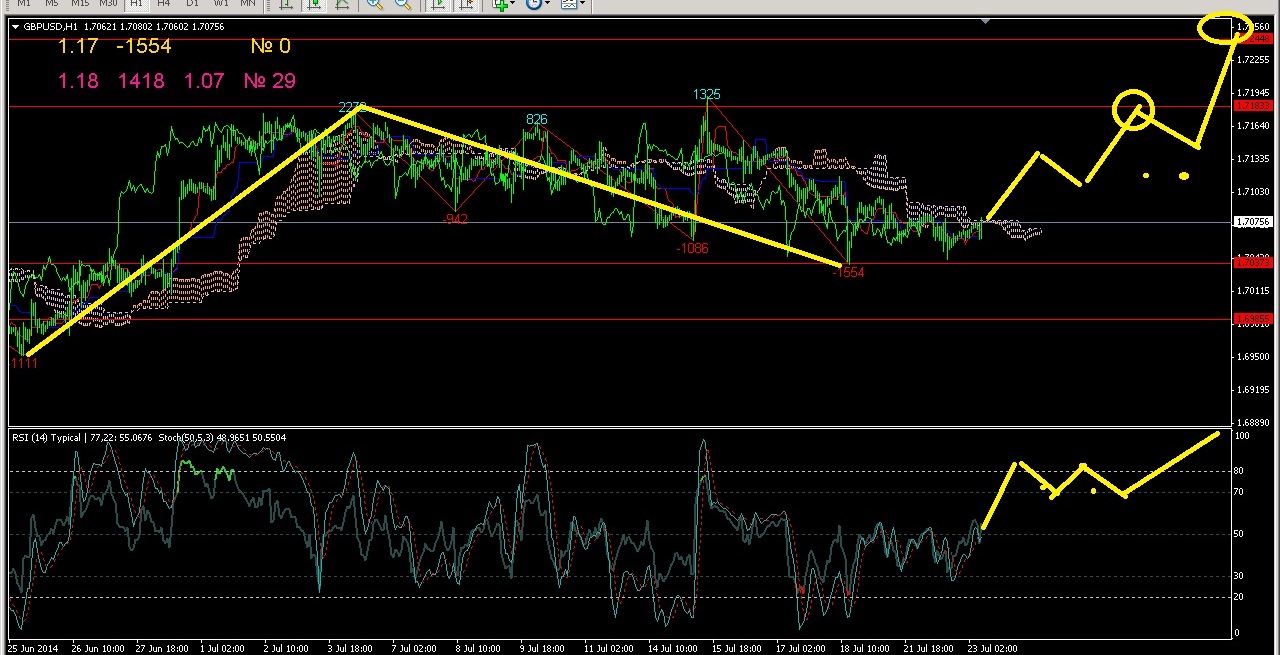This screenshot has height=655, width=1280.
Task: Switch chart to candlestick display
Action: 314,4
